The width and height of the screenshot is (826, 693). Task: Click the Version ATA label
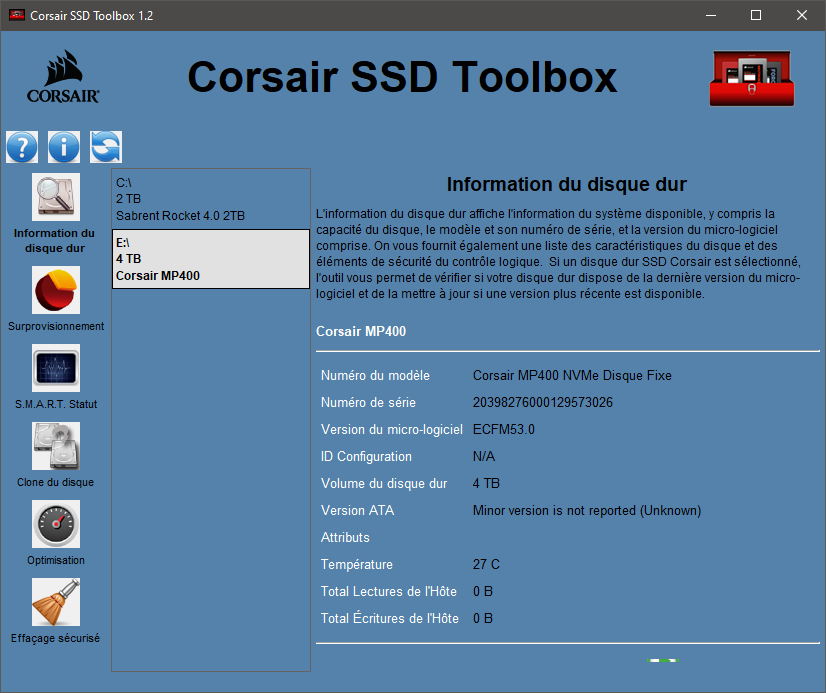click(358, 511)
